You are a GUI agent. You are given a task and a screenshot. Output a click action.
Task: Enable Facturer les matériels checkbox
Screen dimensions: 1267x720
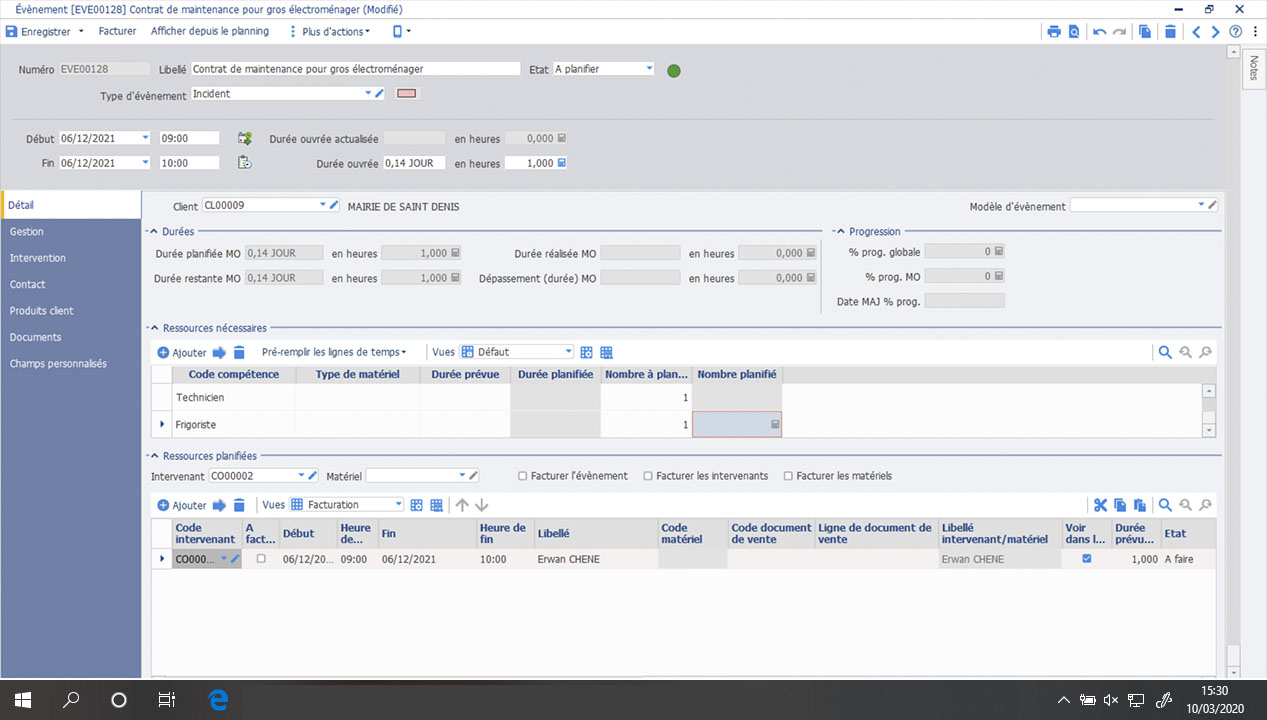788,476
